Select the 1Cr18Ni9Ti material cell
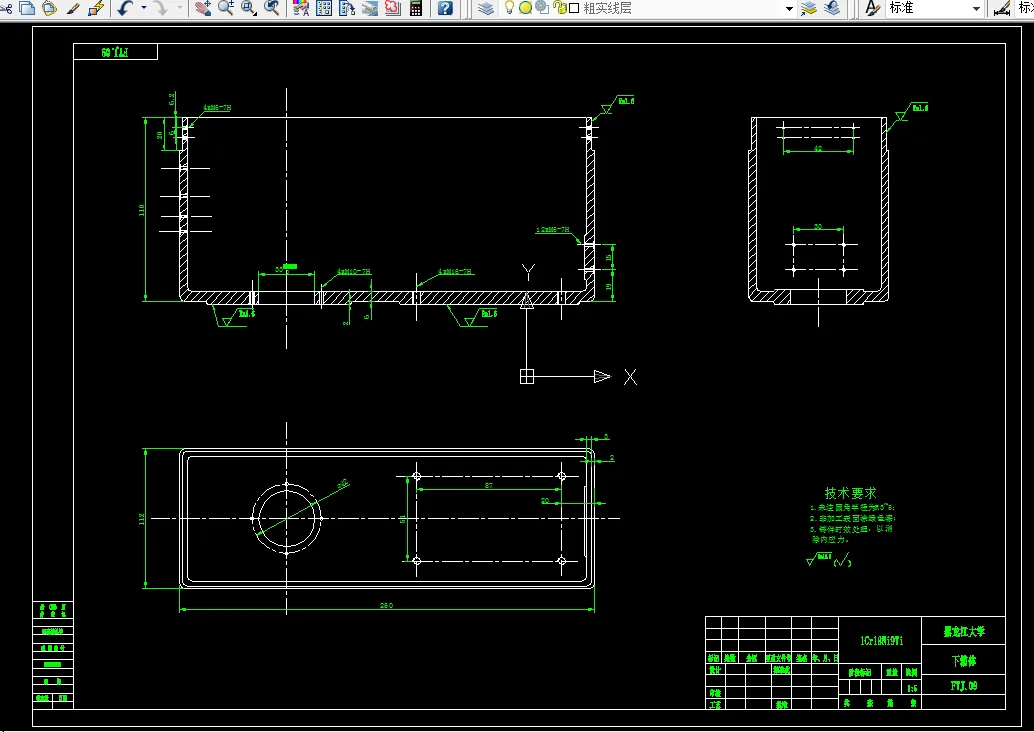This screenshot has width=1034, height=732. pyautogui.click(x=882, y=641)
